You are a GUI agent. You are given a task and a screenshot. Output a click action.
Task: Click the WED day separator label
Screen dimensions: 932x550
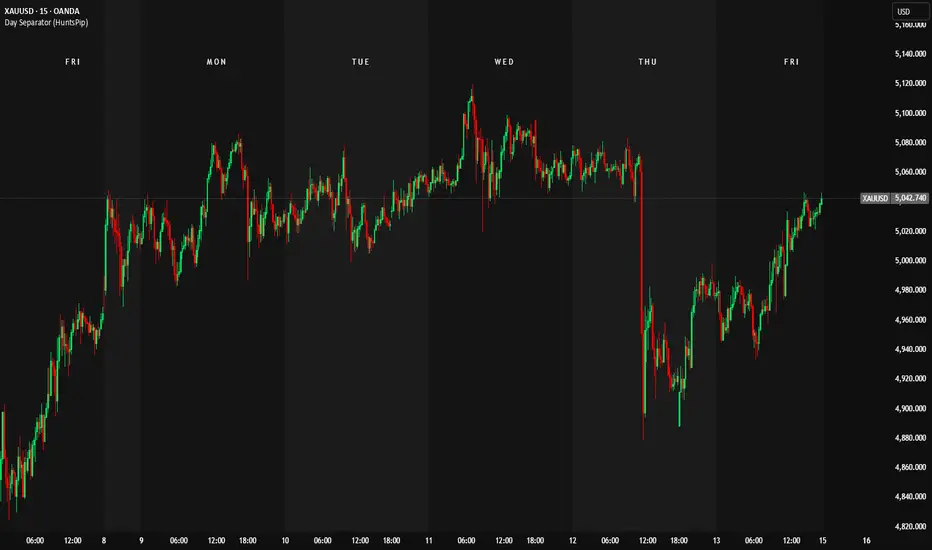click(504, 62)
